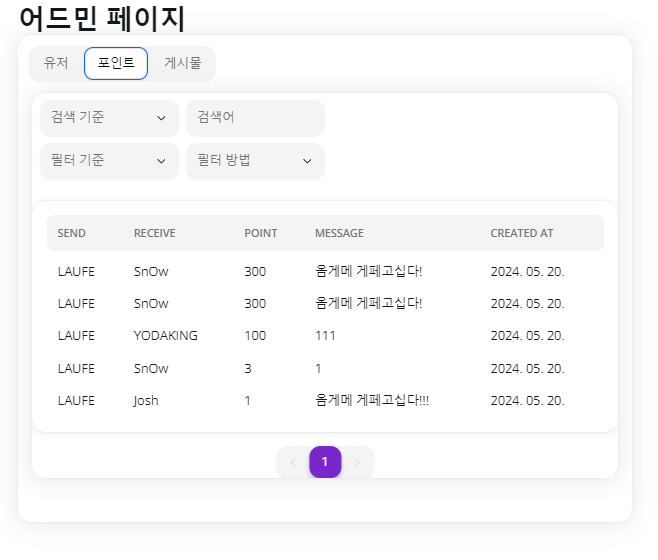Sort by the SEND column header
Viewport: 658px width, 560px height.
point(71,233)
